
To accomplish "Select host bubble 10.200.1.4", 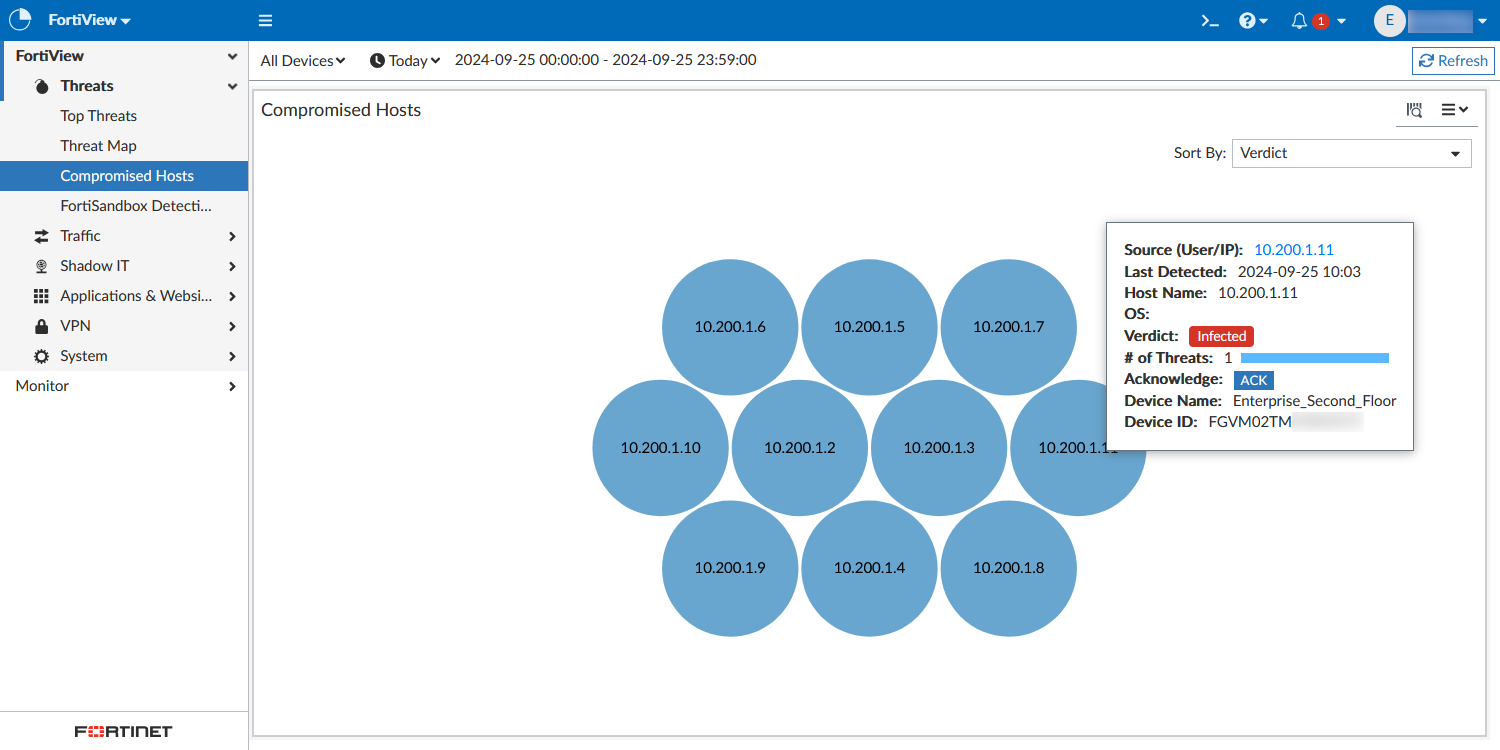I will click(869, 568).
